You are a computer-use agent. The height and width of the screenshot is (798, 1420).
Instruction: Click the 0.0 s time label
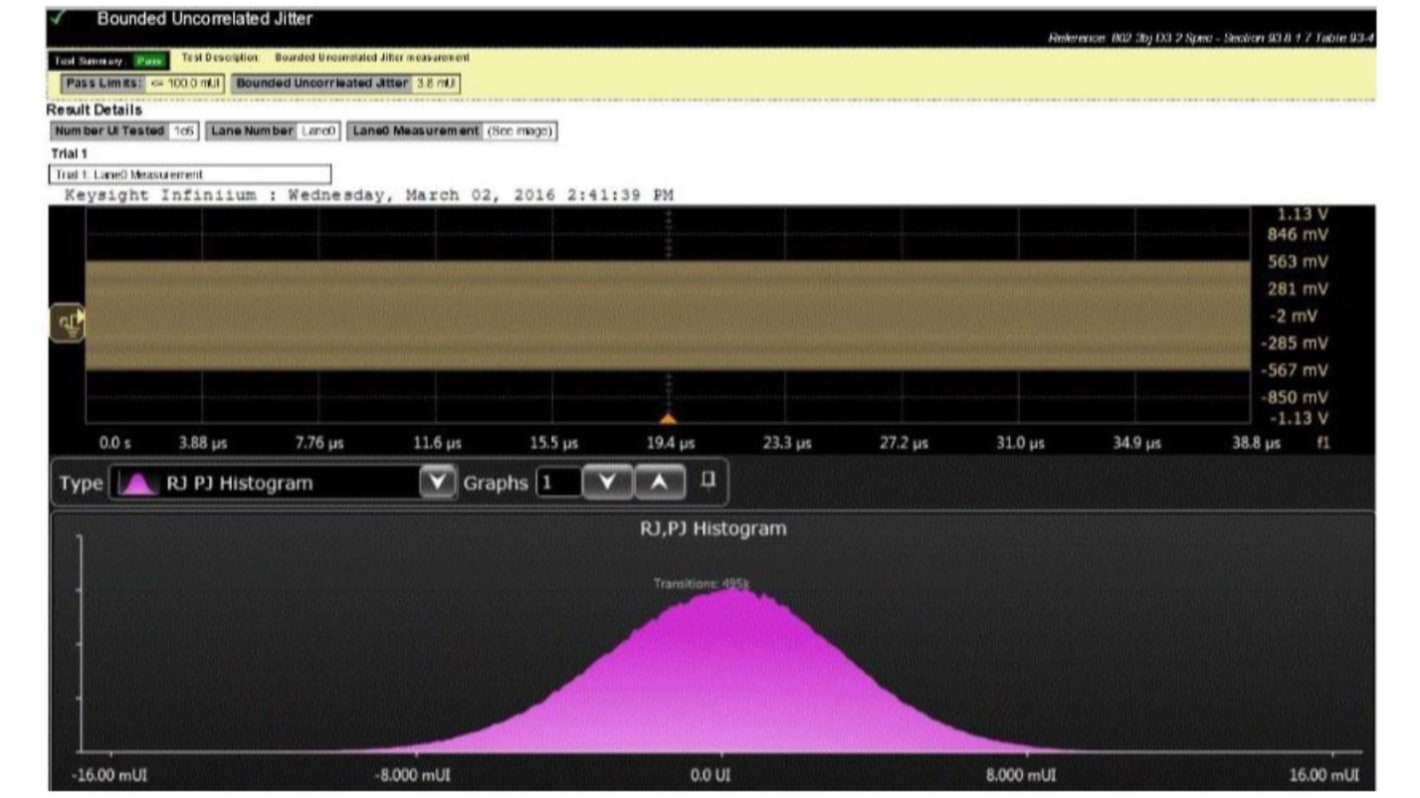click(x=115, y=442)
